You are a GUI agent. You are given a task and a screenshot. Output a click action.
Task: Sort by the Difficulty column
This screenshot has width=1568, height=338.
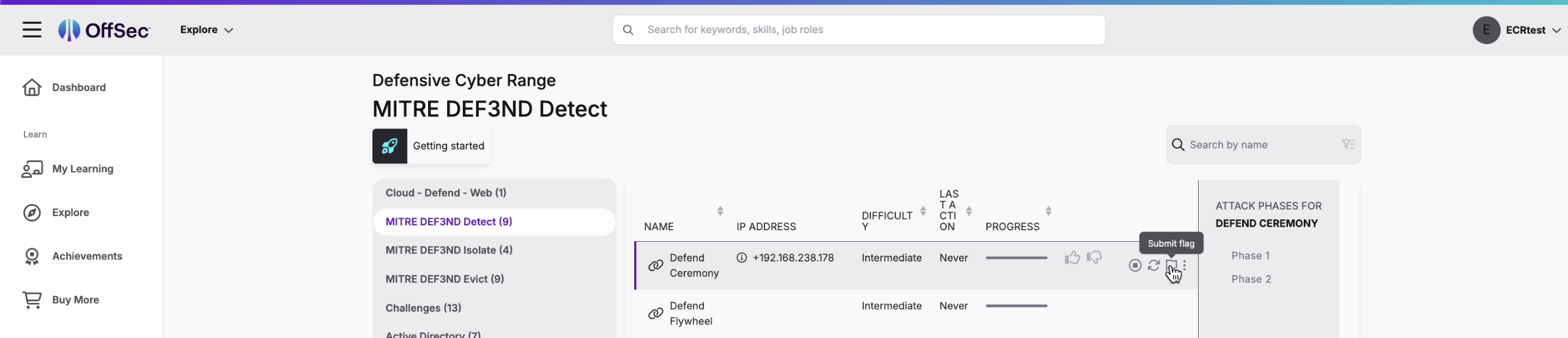923,211
